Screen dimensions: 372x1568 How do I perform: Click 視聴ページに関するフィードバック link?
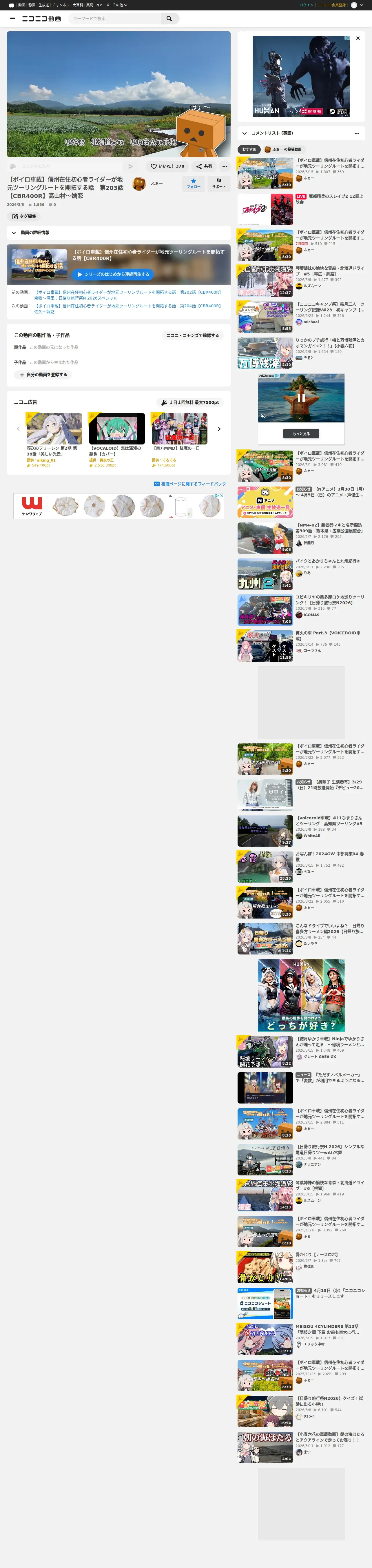coord(190,484)
